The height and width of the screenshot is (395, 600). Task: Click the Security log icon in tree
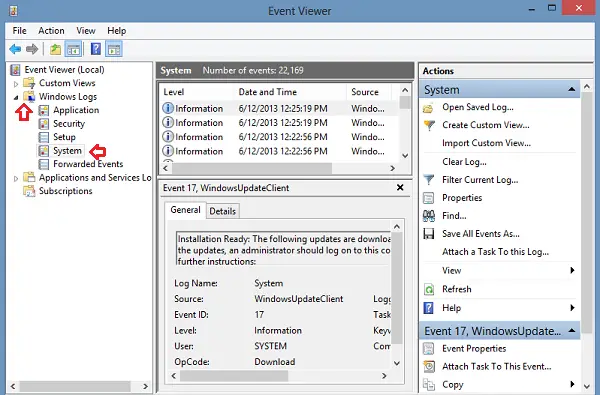point(44,124)
